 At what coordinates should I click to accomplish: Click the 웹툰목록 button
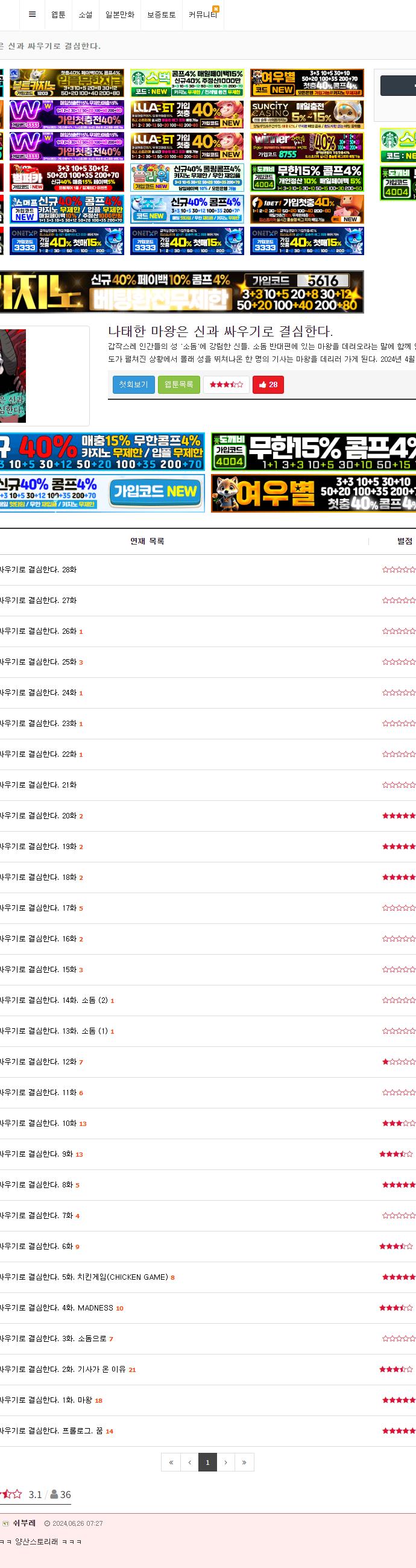tap(179, 385)
